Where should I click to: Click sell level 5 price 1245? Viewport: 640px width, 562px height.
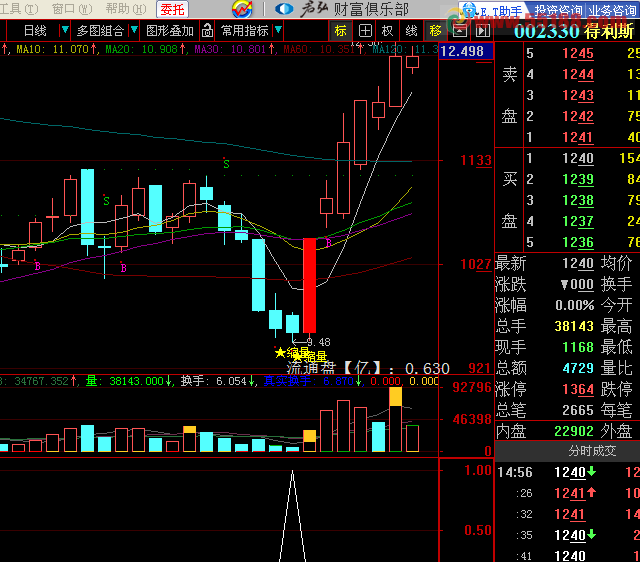click(x=578, y=53)
